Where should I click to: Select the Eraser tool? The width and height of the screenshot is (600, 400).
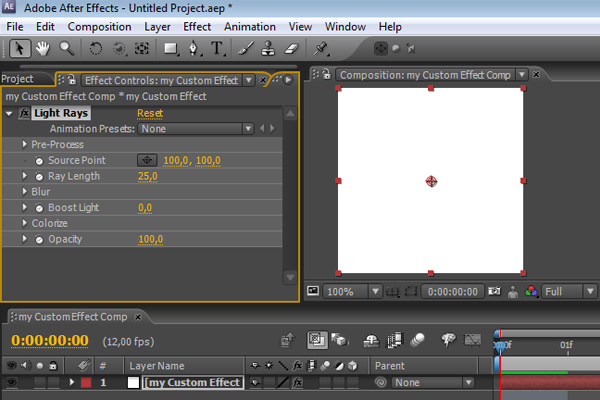click(292, 49)
